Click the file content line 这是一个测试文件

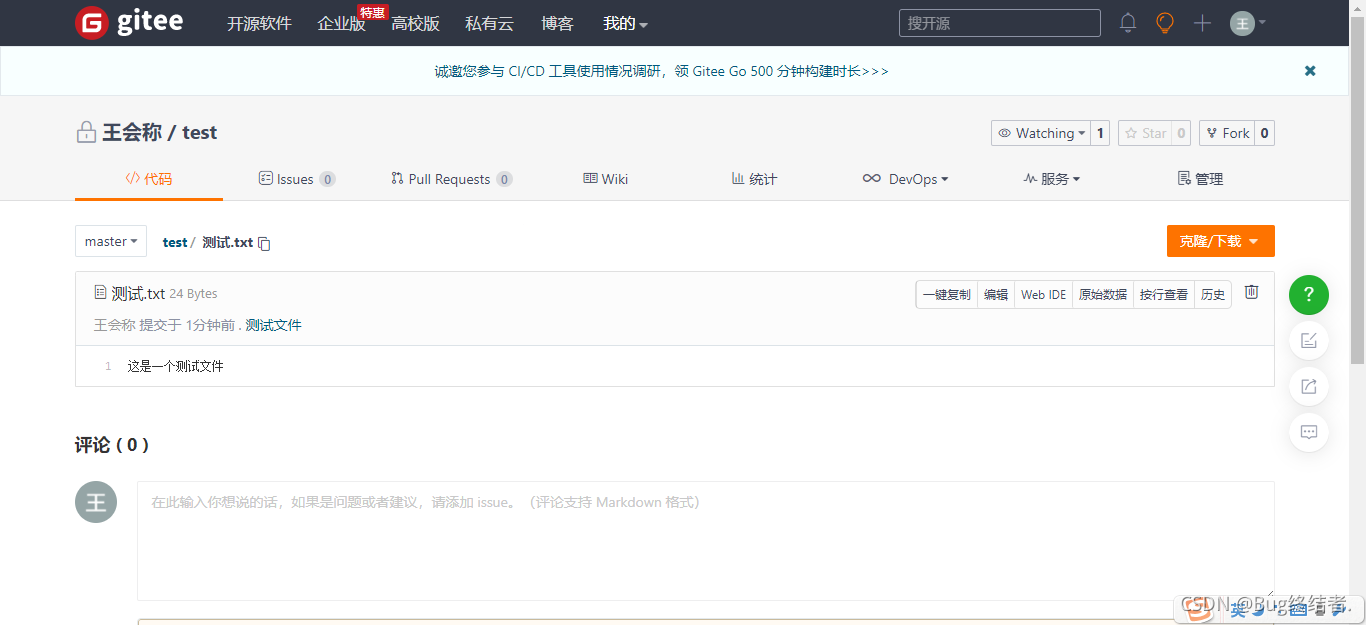(x=176, y=366)
